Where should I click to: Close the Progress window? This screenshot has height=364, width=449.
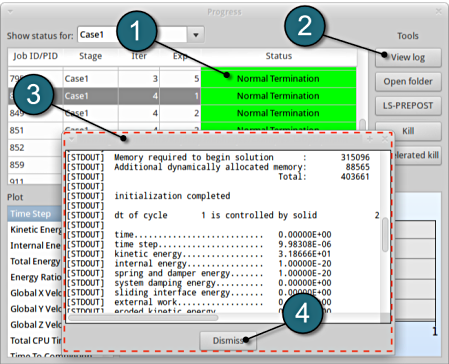[x=439, y=12]
